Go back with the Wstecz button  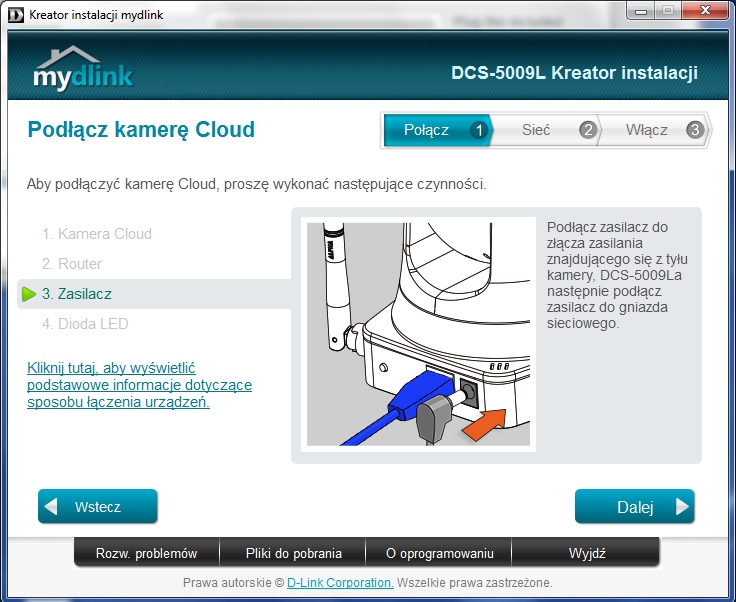tap(98, 506)
